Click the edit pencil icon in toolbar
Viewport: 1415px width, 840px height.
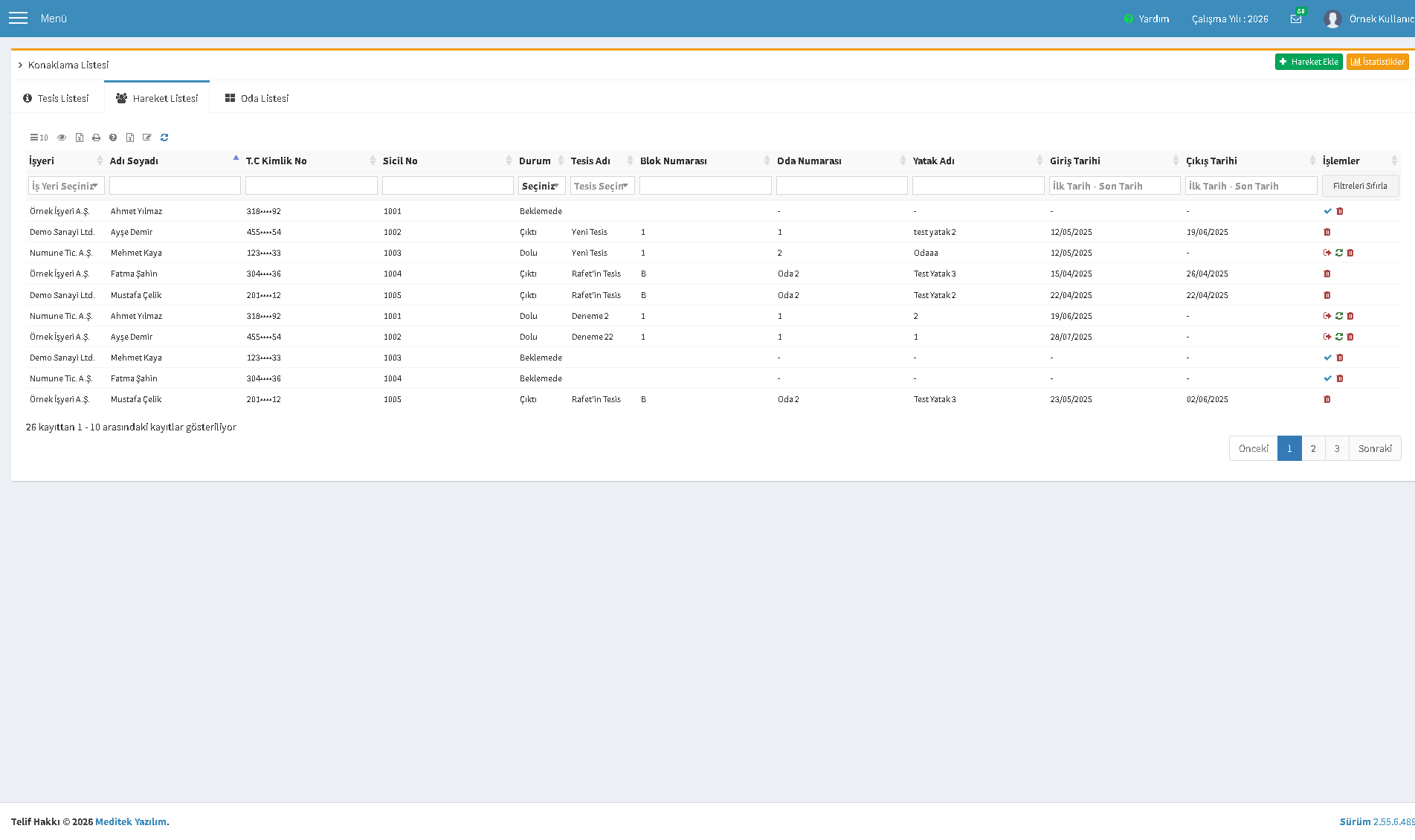pyautogui.click(x=147, y=138)
